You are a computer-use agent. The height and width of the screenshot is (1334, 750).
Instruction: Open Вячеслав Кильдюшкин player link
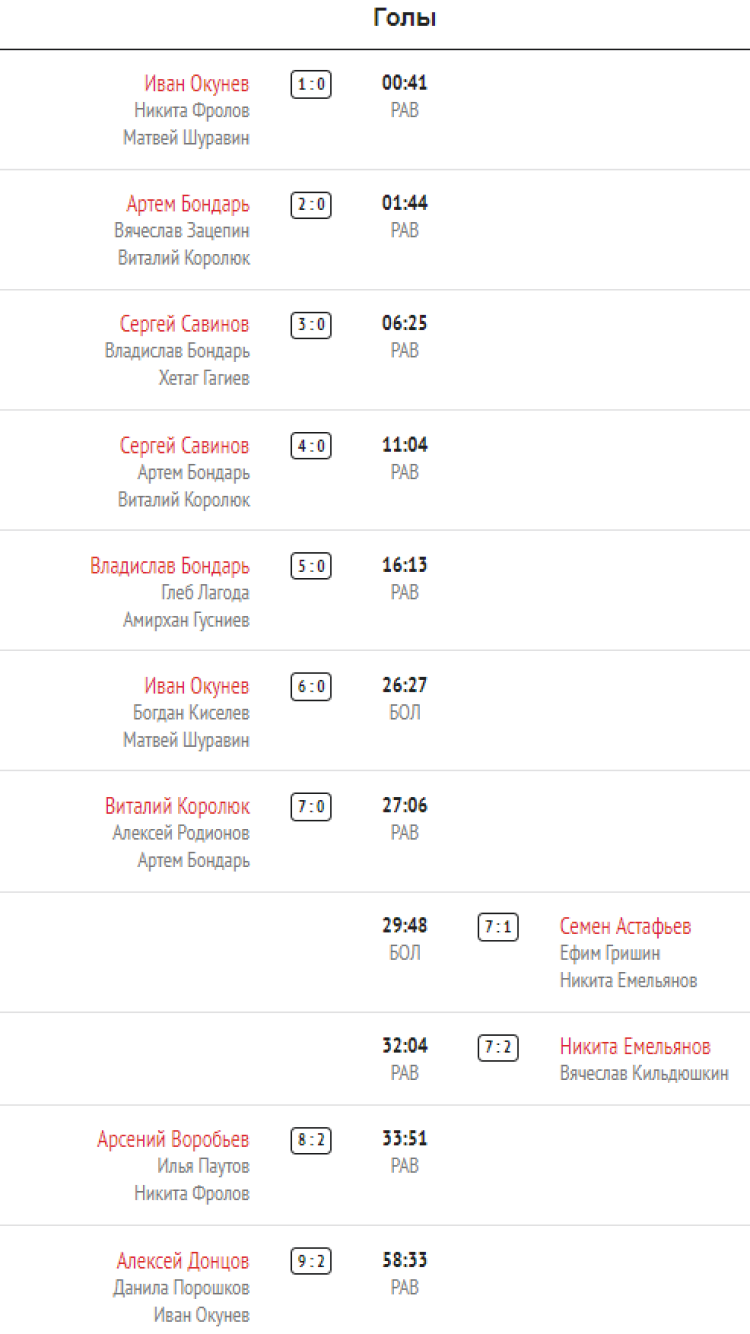point(644,1073)
